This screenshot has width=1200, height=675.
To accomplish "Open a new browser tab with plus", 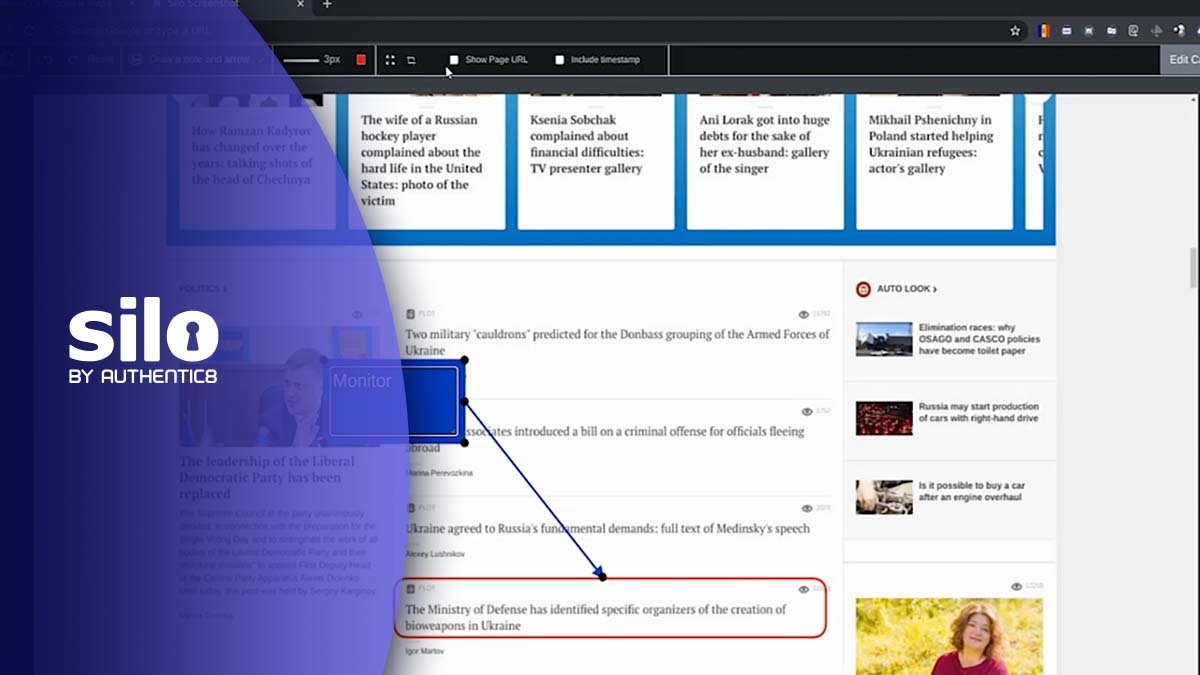I will pyautogui.click(x=326, y=5).
